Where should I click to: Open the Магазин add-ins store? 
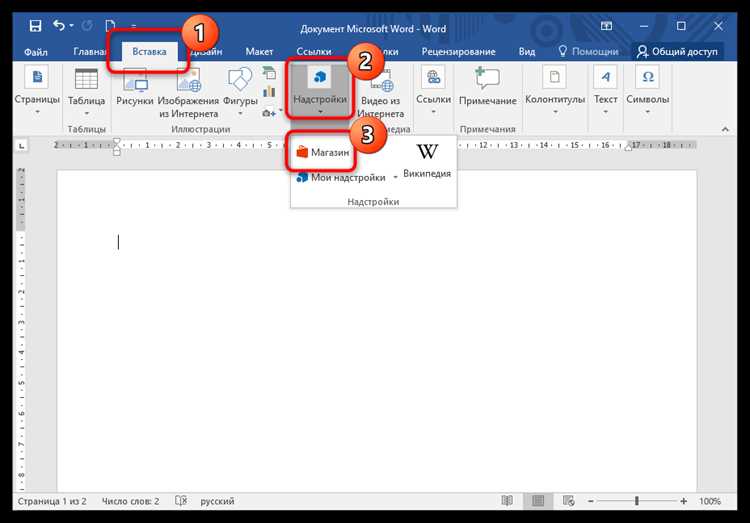click(x=323, y=153)
